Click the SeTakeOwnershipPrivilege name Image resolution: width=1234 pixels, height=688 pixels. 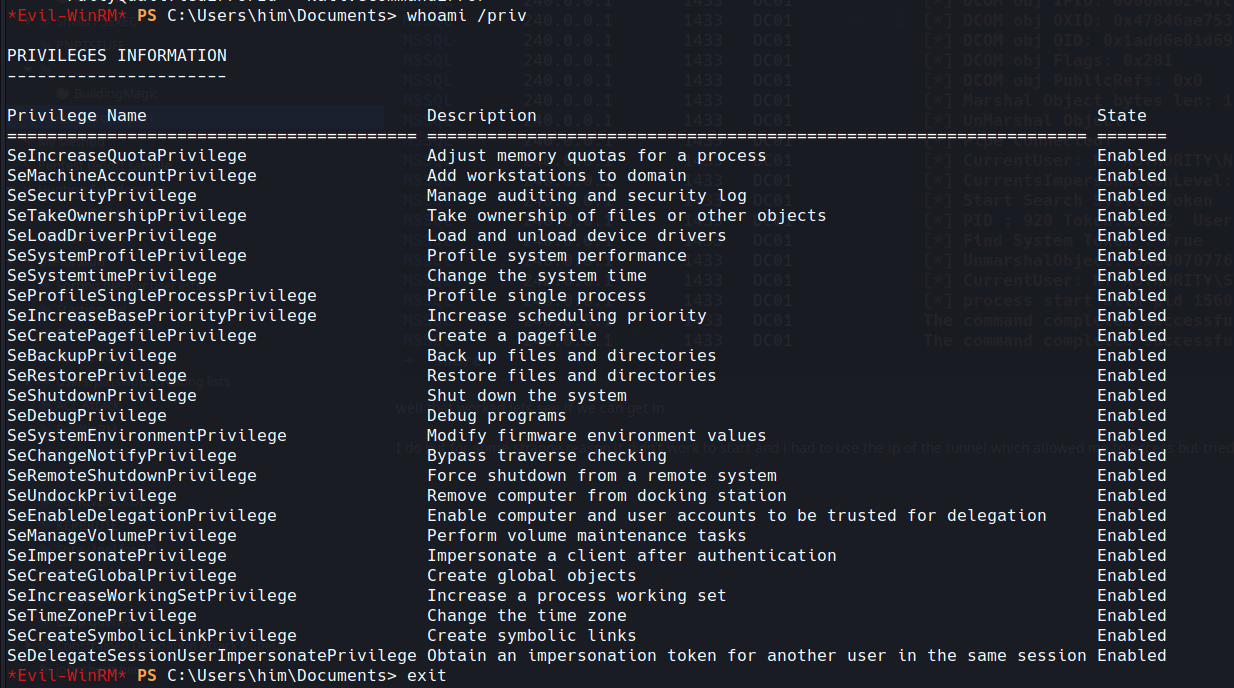point(127,215)
